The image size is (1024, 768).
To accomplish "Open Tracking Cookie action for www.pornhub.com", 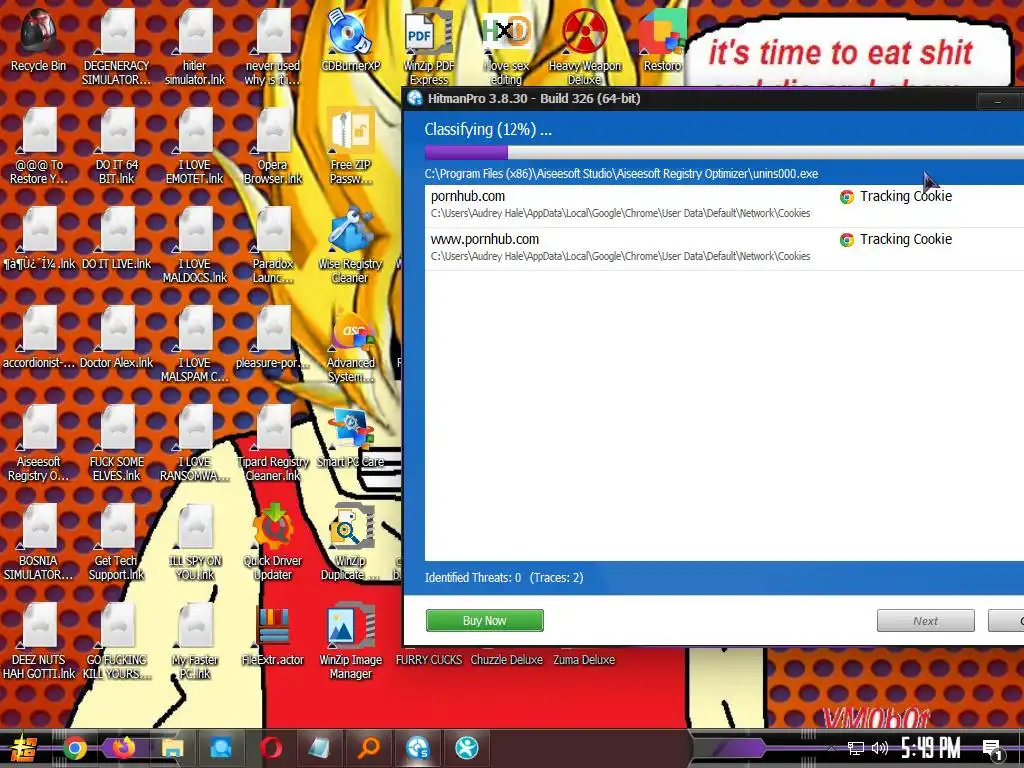I will (x=896, y=240).
